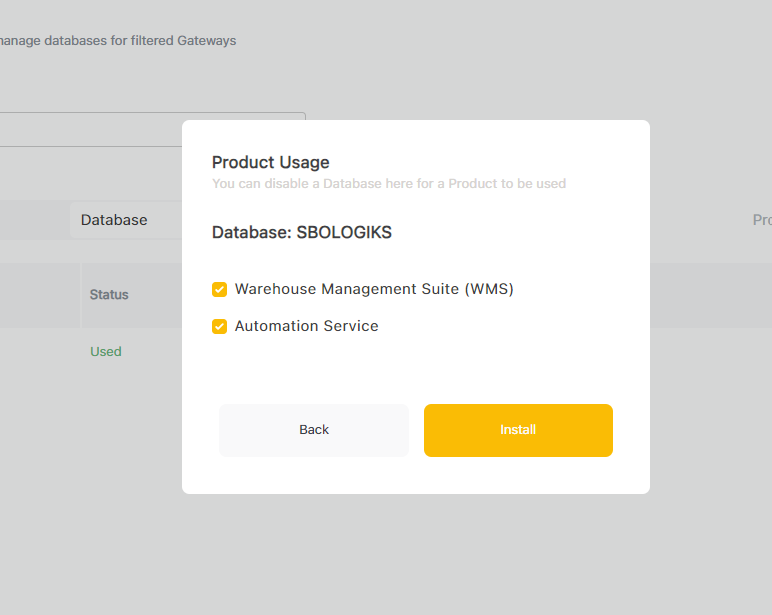Image resolution: width=772 pixels, height=615 pixels.
Task: Click the yellow Install button
Action: coord(518,430)
